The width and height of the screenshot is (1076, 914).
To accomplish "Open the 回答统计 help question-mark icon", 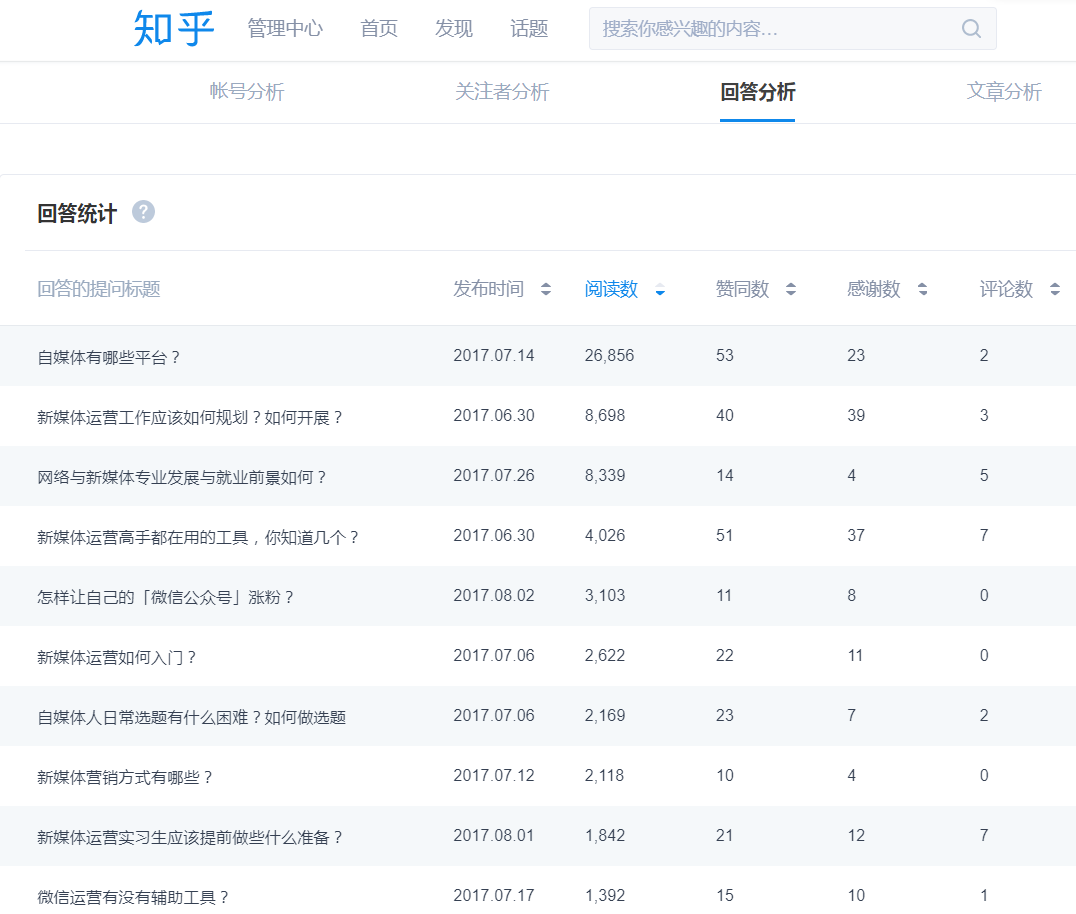I will pyautogui.click(x=143, y=212).
